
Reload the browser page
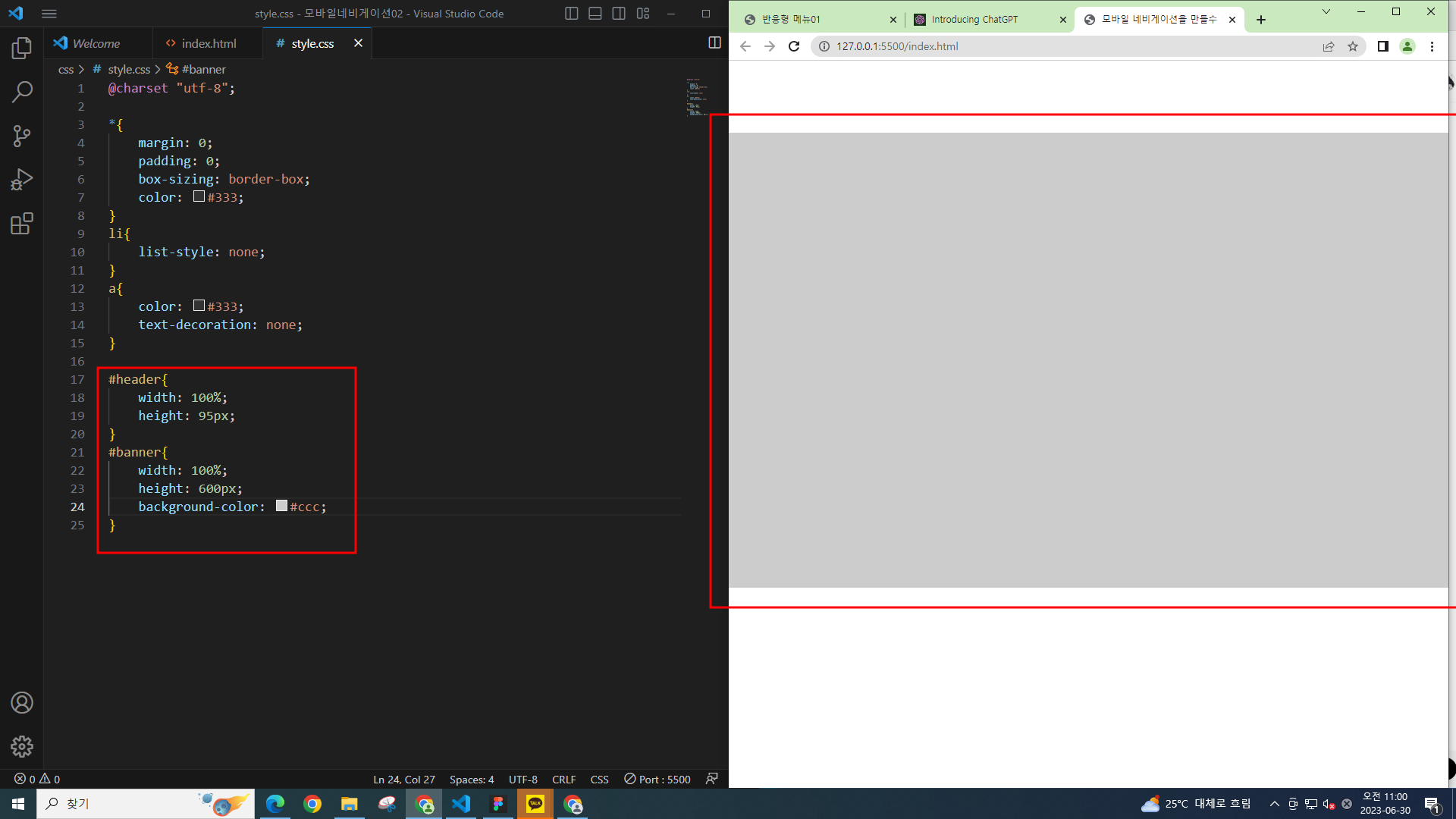coord(794,46)
